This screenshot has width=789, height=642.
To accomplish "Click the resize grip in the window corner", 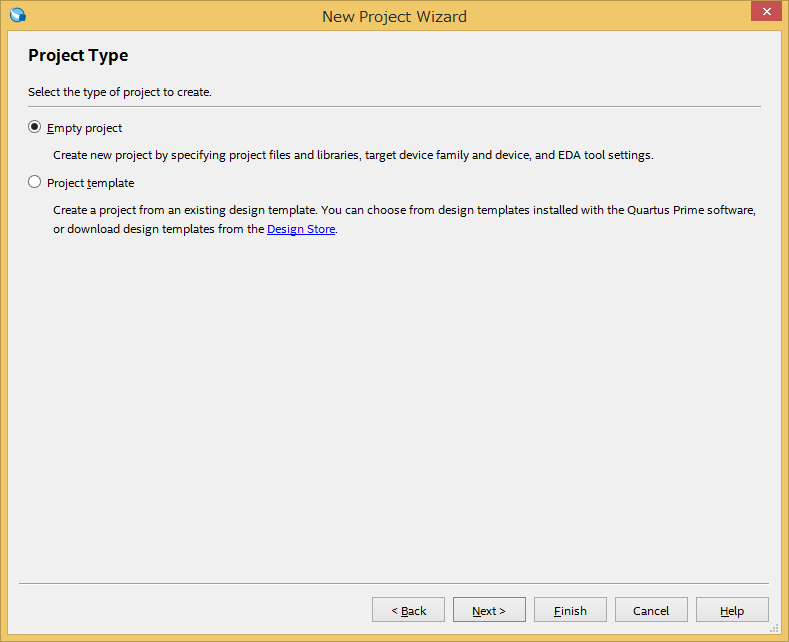I will (774, 628).
